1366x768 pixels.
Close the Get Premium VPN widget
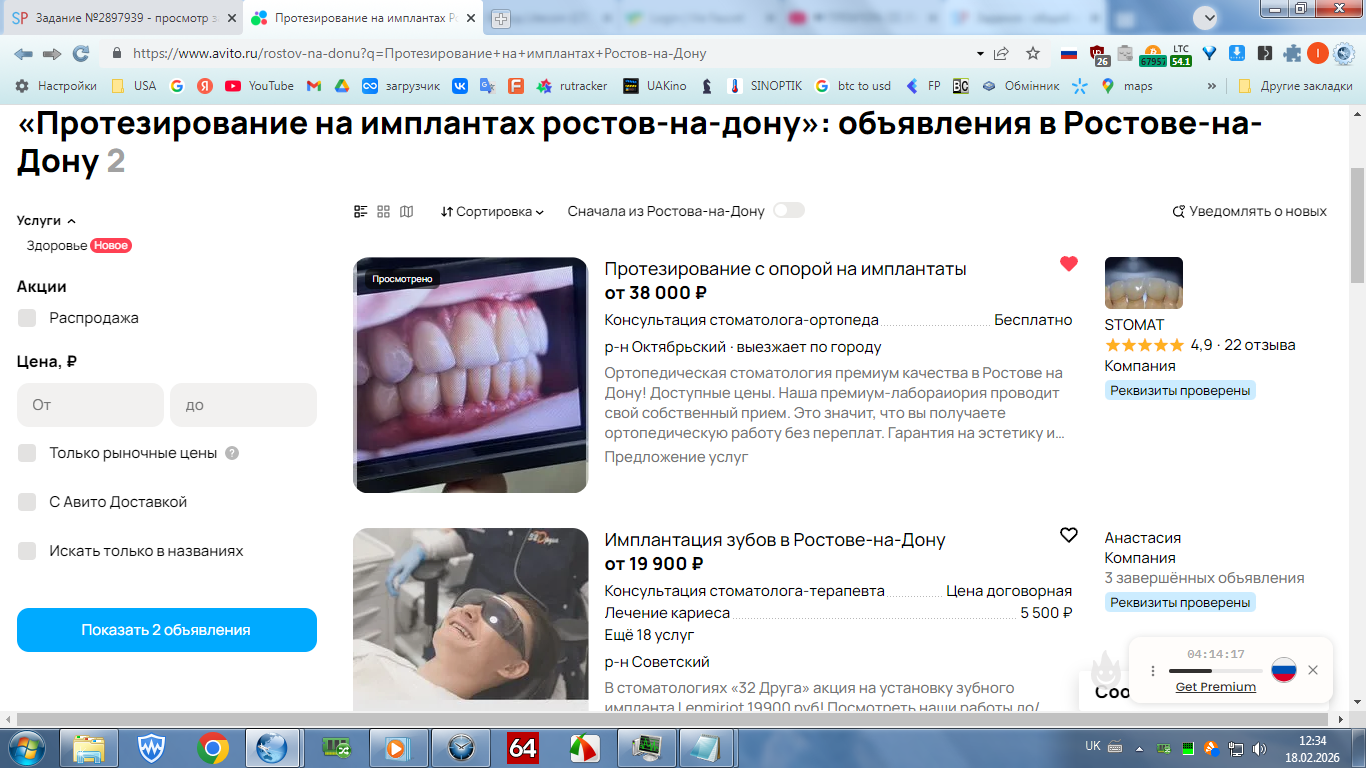pos(1313,670)
